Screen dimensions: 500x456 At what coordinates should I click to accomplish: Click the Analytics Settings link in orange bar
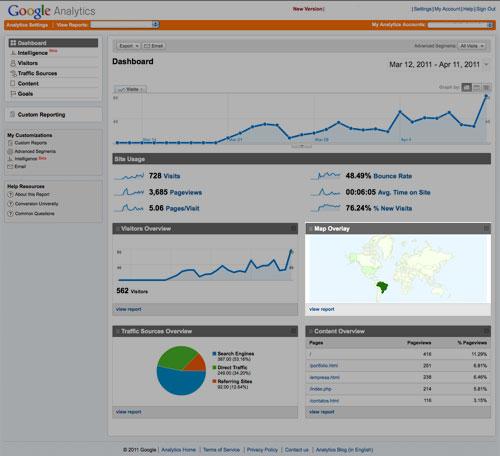(27, 25)
